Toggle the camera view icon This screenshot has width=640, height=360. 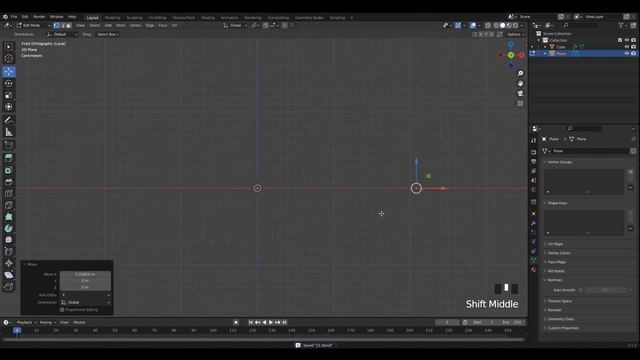click(x=520, y=93)
